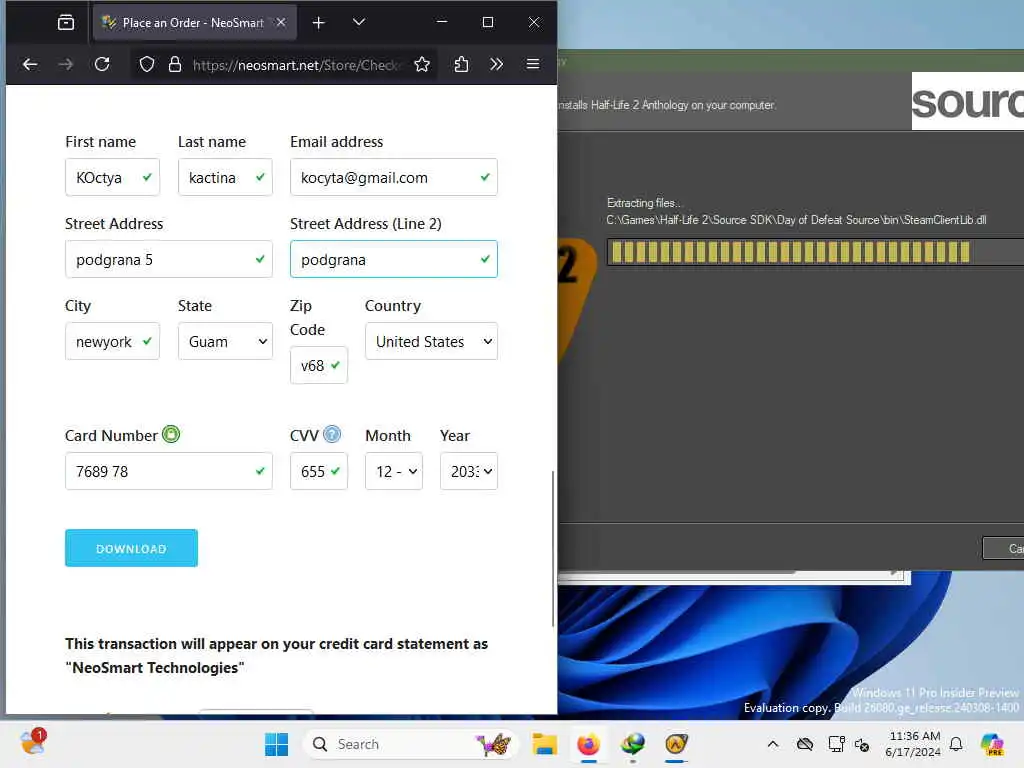Open the State dropdown showing Guam

coord(225,341)
